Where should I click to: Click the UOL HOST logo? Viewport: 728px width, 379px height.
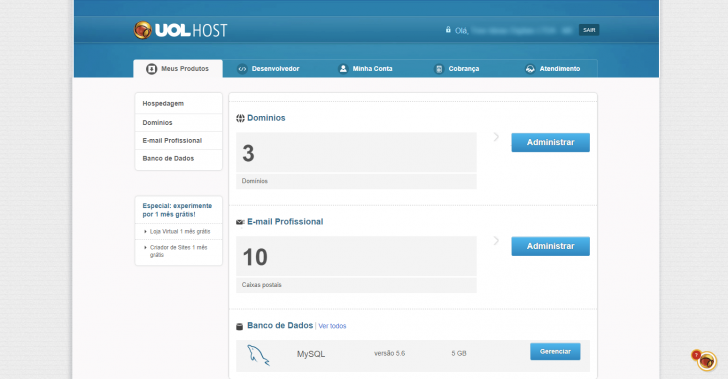pos(181,30)
